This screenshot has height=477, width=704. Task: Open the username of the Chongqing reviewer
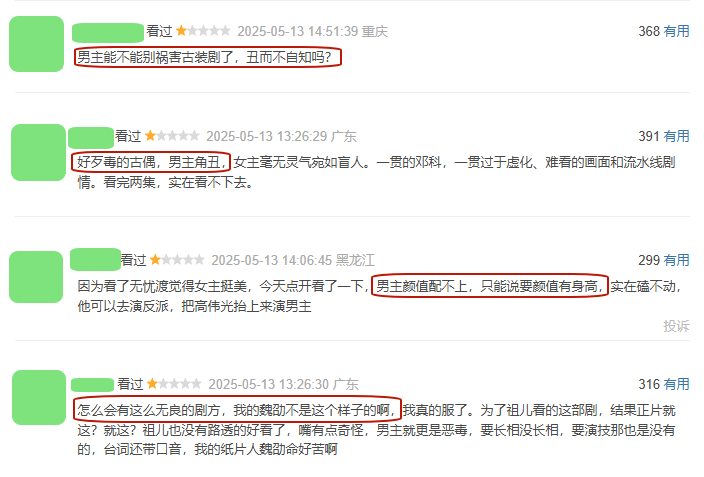point(108,32)
